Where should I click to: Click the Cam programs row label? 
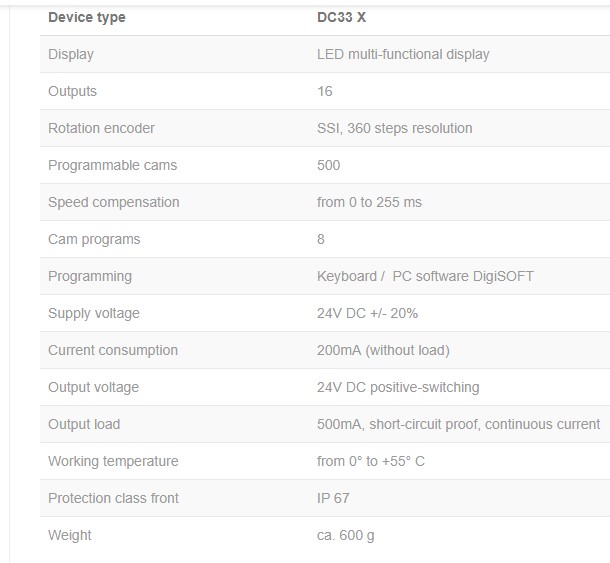tap(94, 239)
